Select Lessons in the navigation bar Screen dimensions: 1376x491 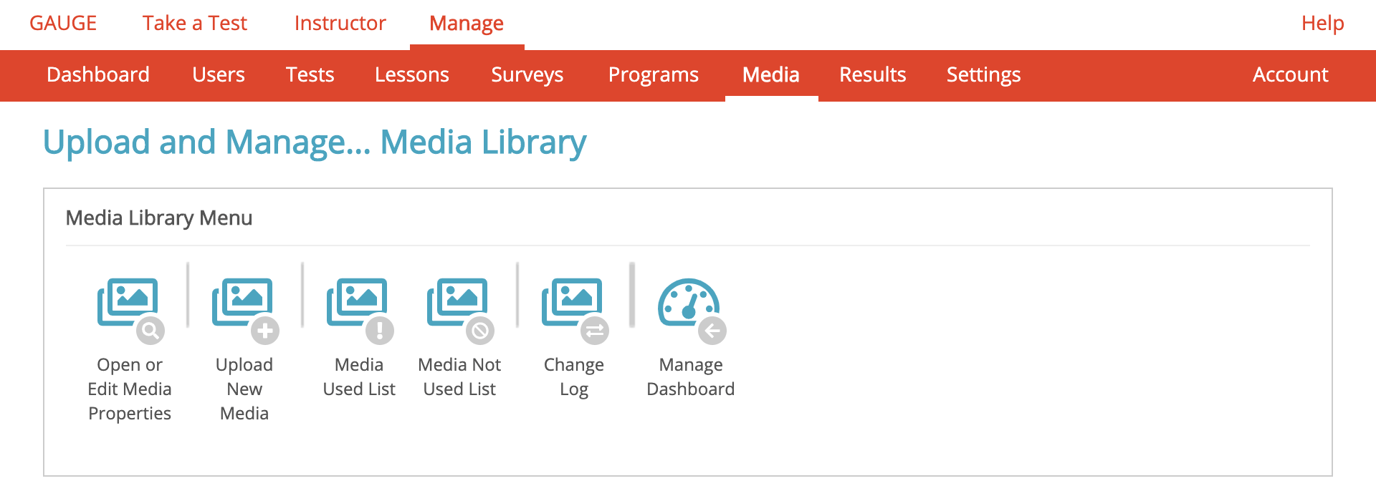[412, 75]
